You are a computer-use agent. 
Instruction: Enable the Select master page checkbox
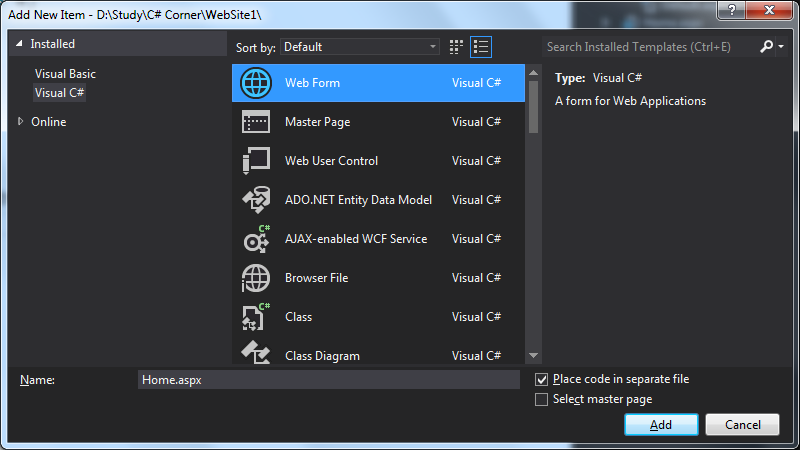pyautogui.click(x=542, y=400)
